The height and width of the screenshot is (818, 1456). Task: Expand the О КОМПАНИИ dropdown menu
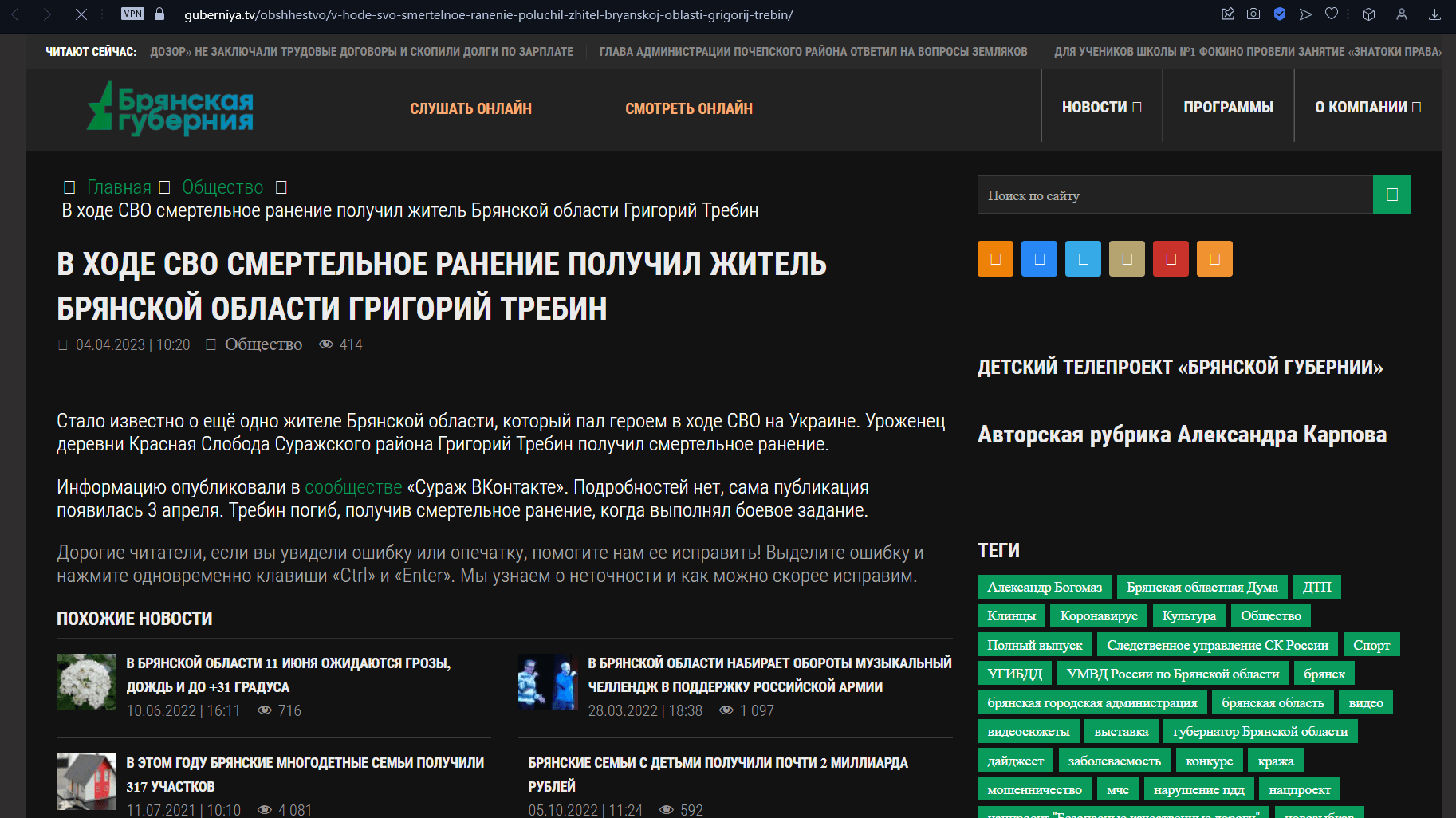1367,107
